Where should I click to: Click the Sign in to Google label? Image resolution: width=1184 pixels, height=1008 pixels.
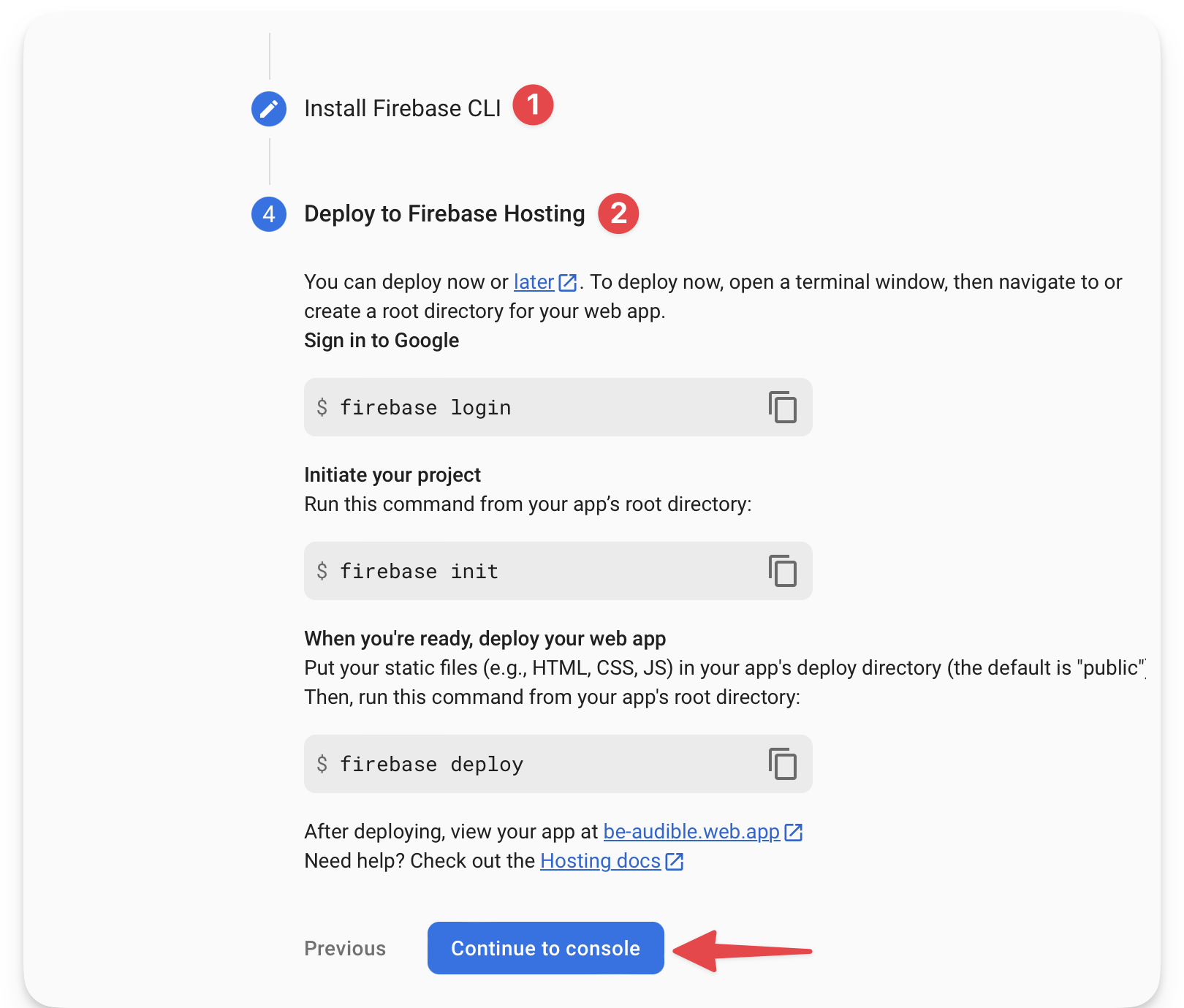(x=381, y=340)
